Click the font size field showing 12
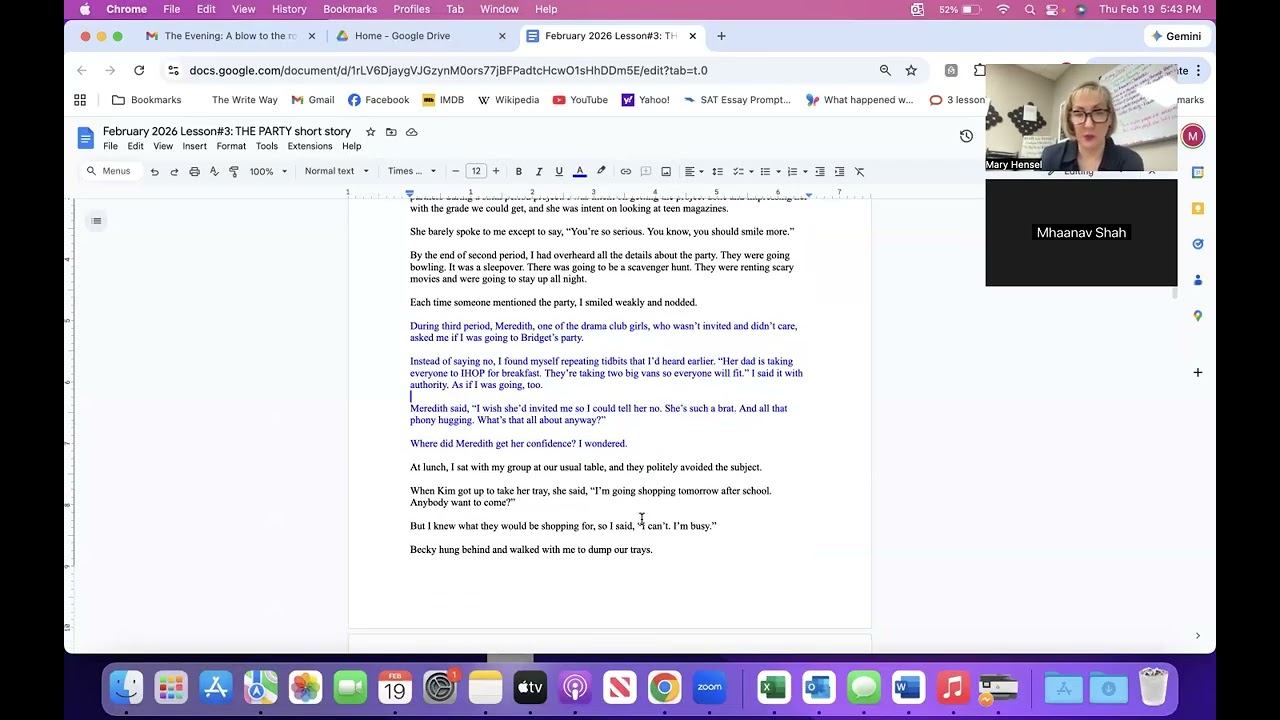 point(476,171)
